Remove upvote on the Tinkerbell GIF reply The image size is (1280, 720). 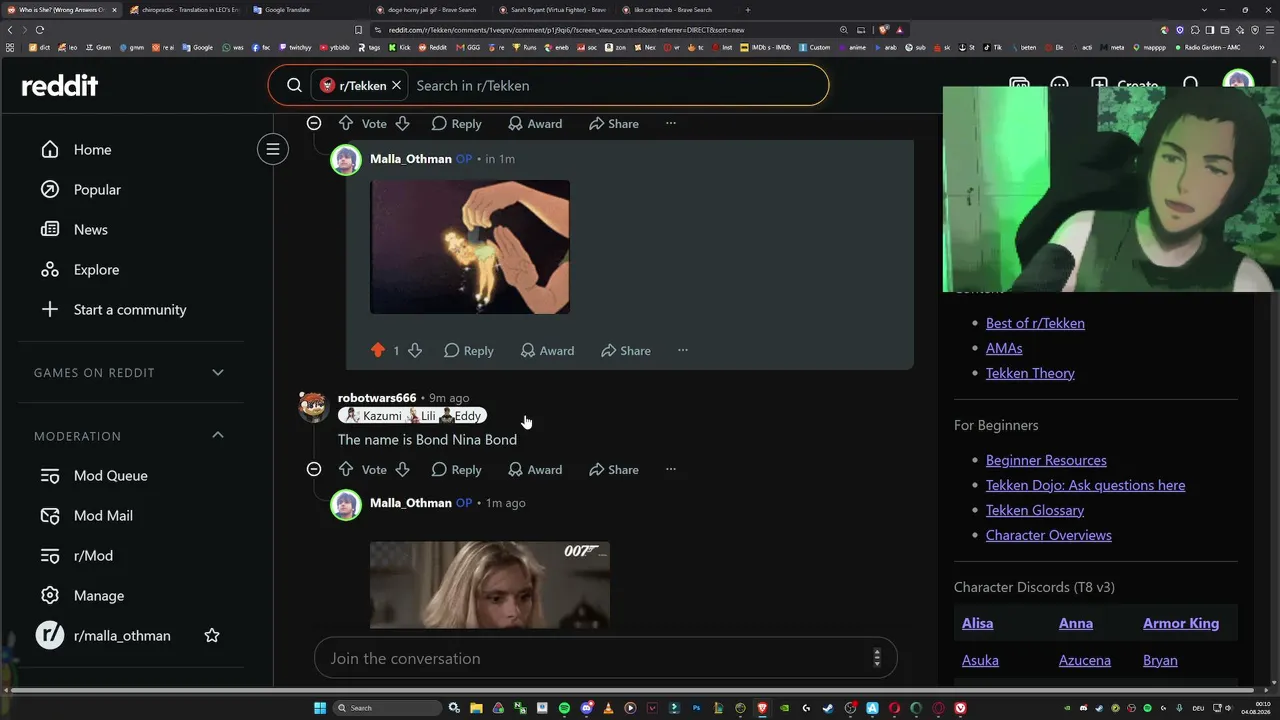[378, 350]
